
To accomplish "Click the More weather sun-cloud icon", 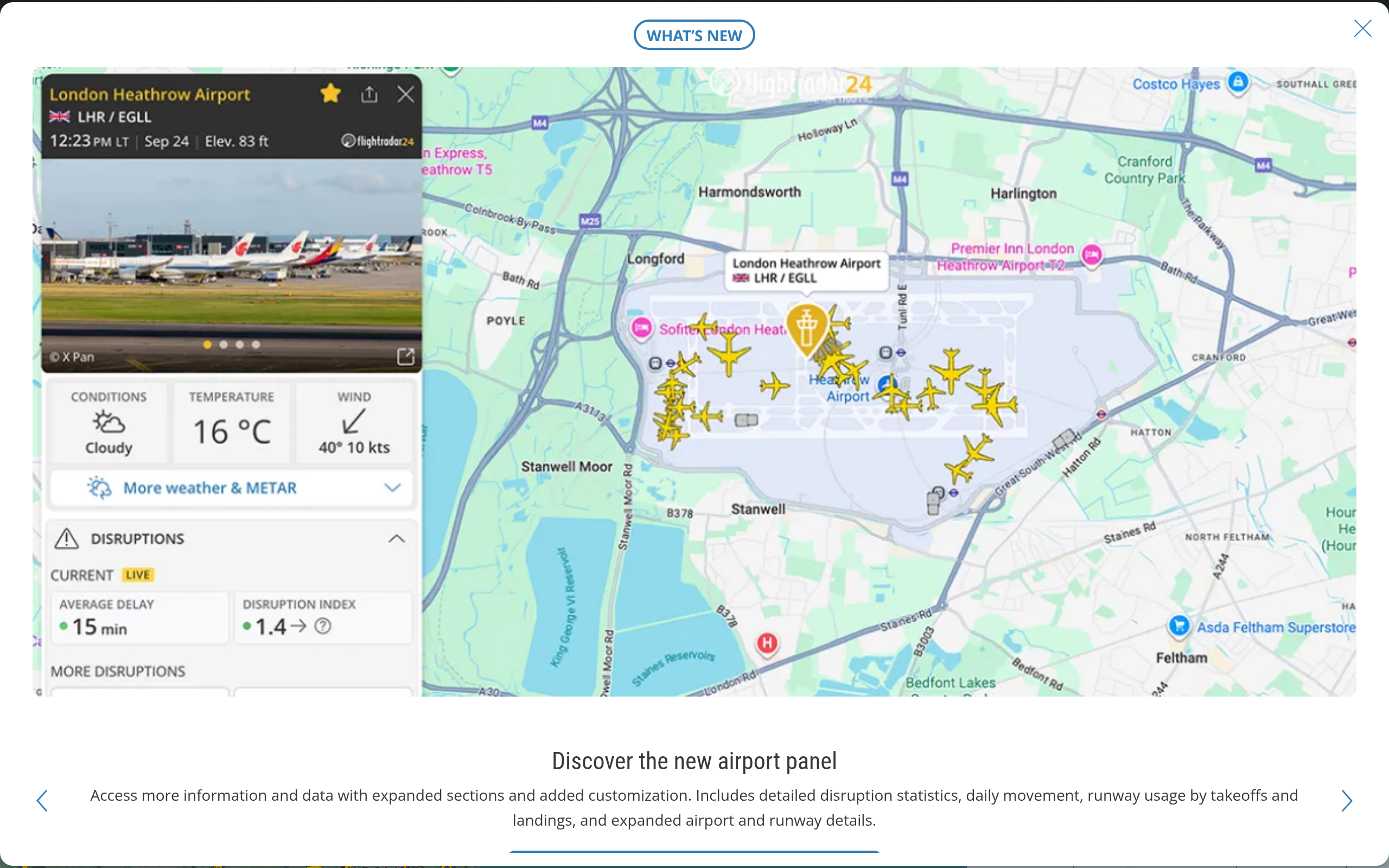I will click(99, 487).
